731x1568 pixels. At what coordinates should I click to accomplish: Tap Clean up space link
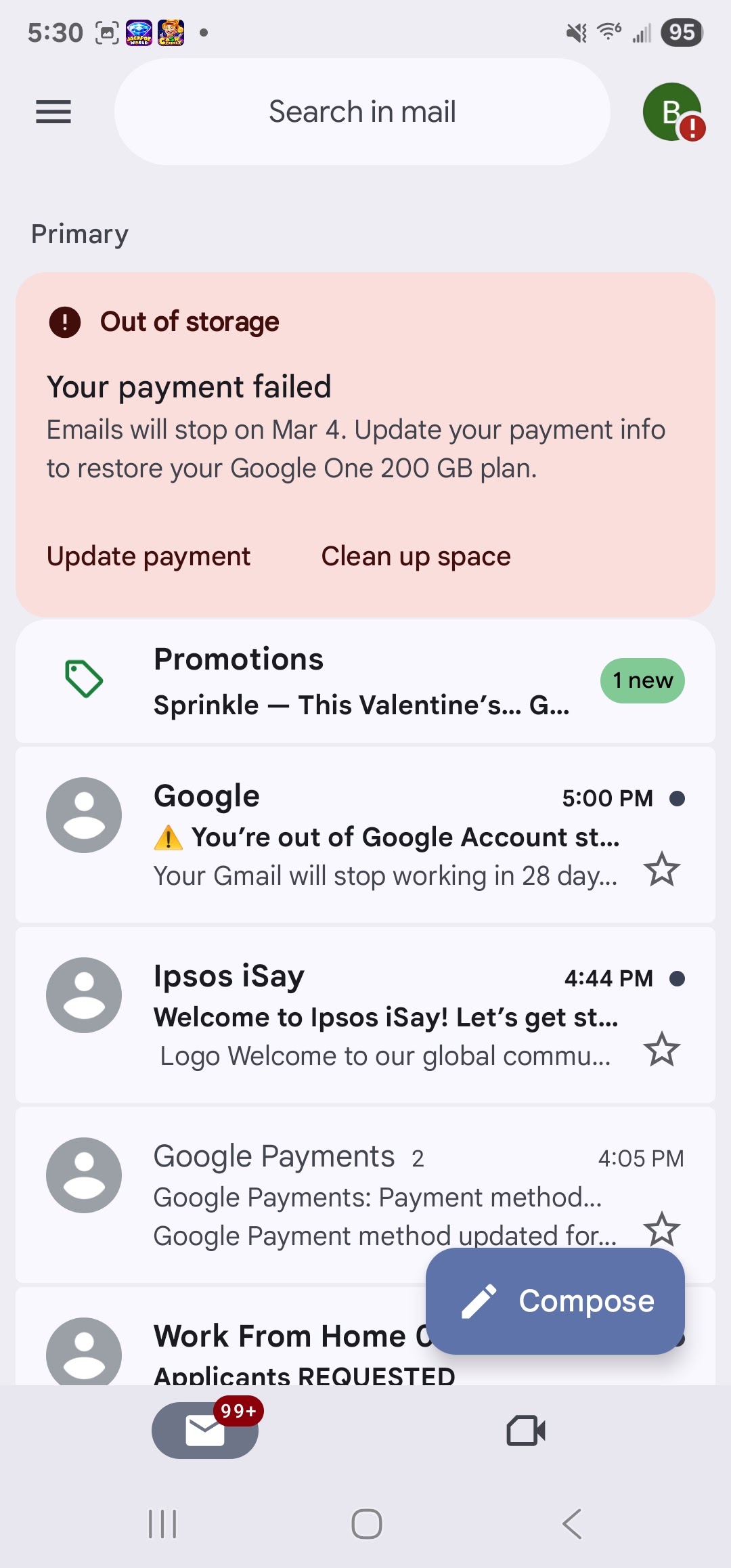pos(416,557)
